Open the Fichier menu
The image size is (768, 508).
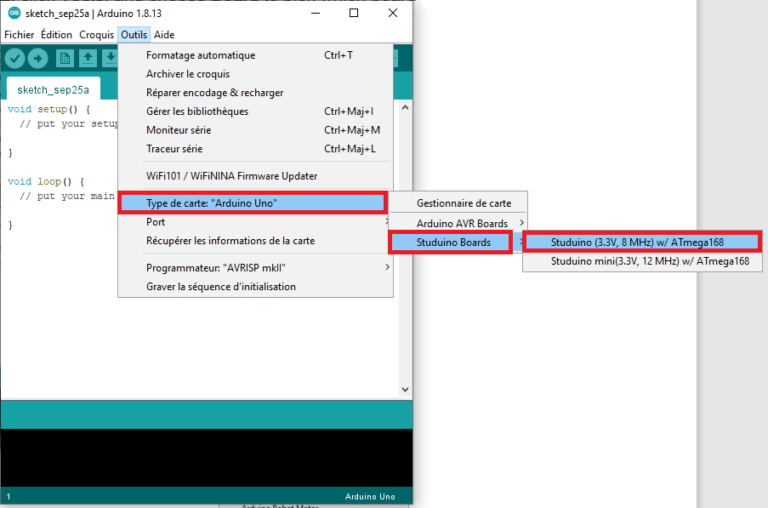coord(19,34)
